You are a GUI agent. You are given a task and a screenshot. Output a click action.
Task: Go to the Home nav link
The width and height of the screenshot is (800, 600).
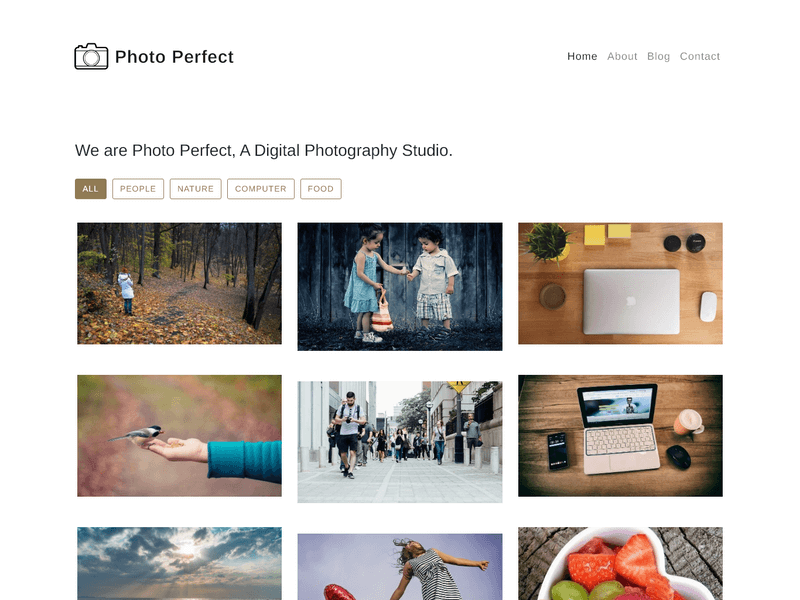(x=582, y=56)
